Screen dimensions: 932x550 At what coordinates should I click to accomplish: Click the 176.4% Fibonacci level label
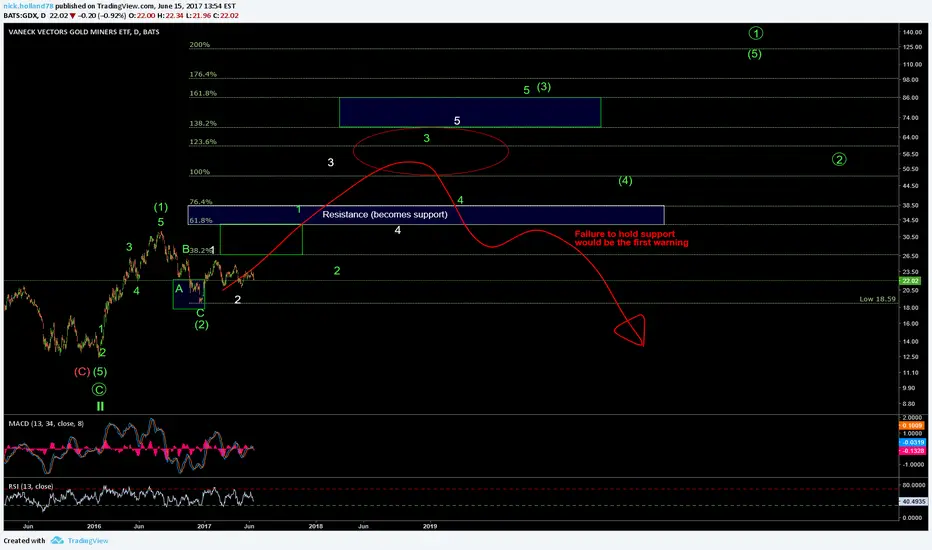pos(203,74)
